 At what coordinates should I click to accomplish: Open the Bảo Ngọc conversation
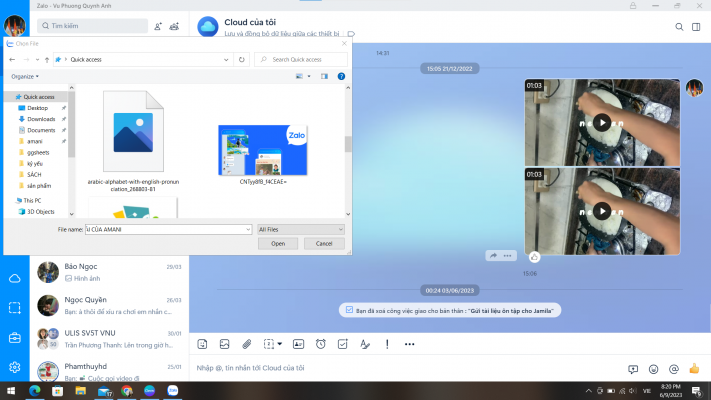(109, 272)
